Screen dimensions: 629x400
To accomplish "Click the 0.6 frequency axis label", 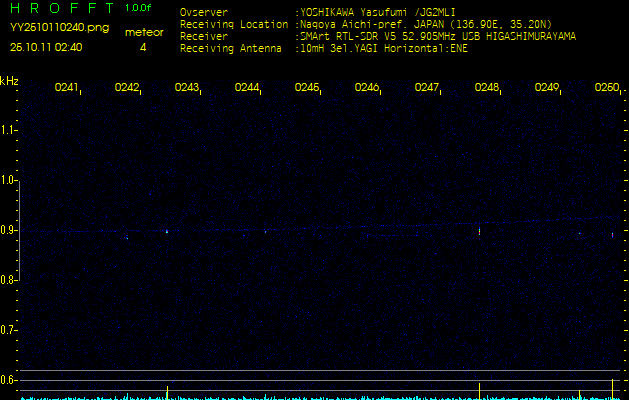I will pos(9,380).
